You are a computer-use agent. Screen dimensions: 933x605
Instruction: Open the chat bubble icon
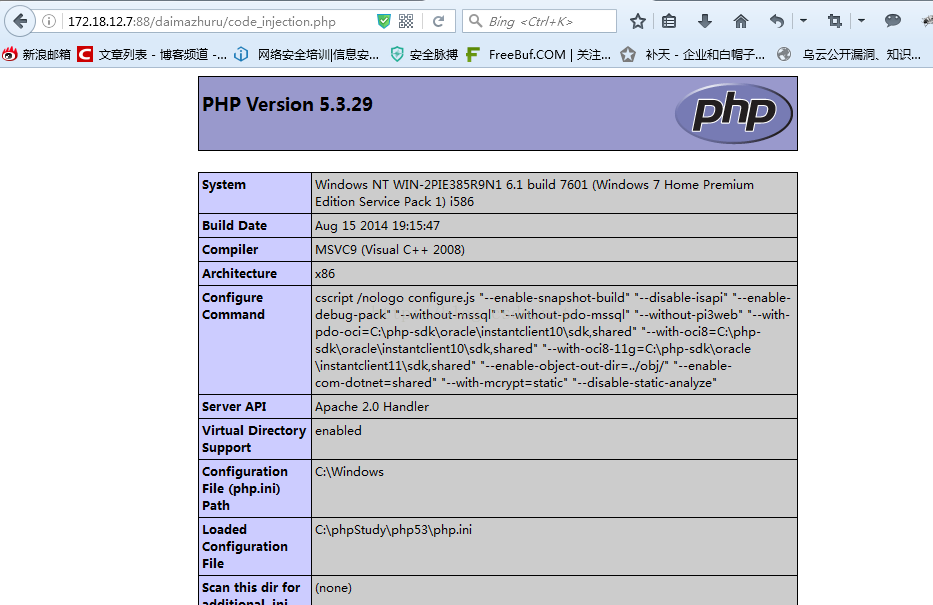pyautogui.click(x=893, y=21)
